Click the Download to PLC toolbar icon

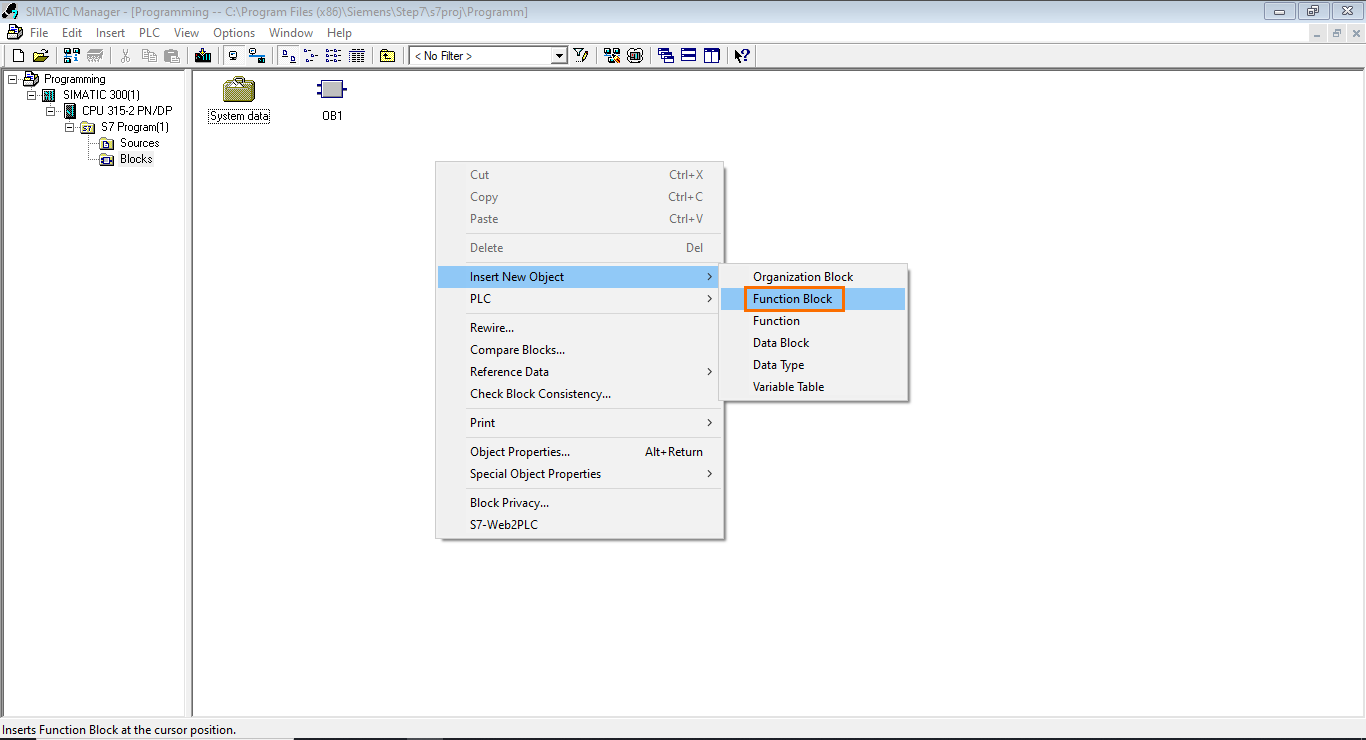(204, 56)
